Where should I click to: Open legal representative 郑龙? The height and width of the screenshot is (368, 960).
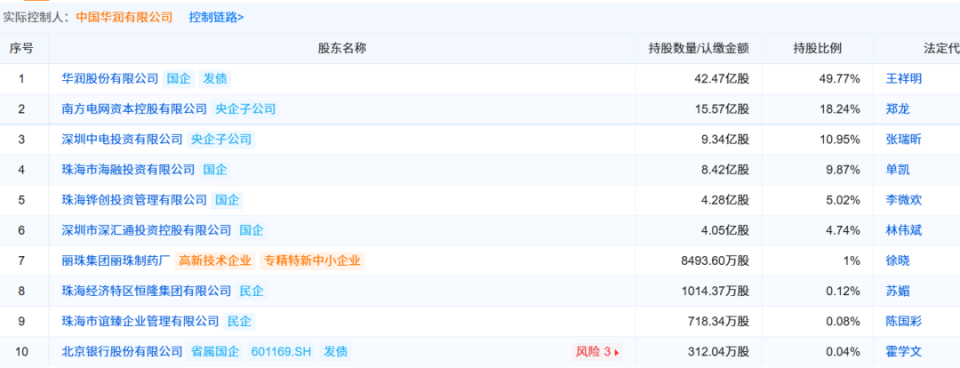coord(898,109)
